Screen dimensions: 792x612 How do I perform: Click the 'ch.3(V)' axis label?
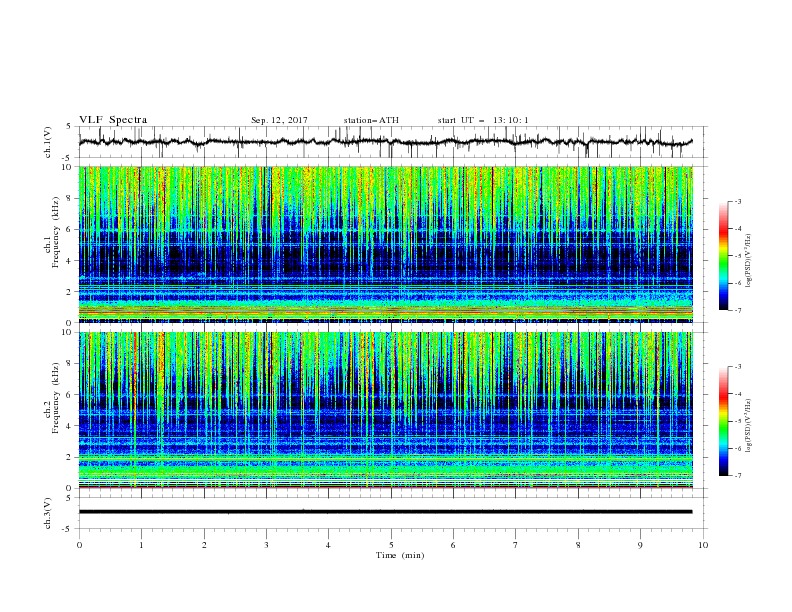[48, 513]
